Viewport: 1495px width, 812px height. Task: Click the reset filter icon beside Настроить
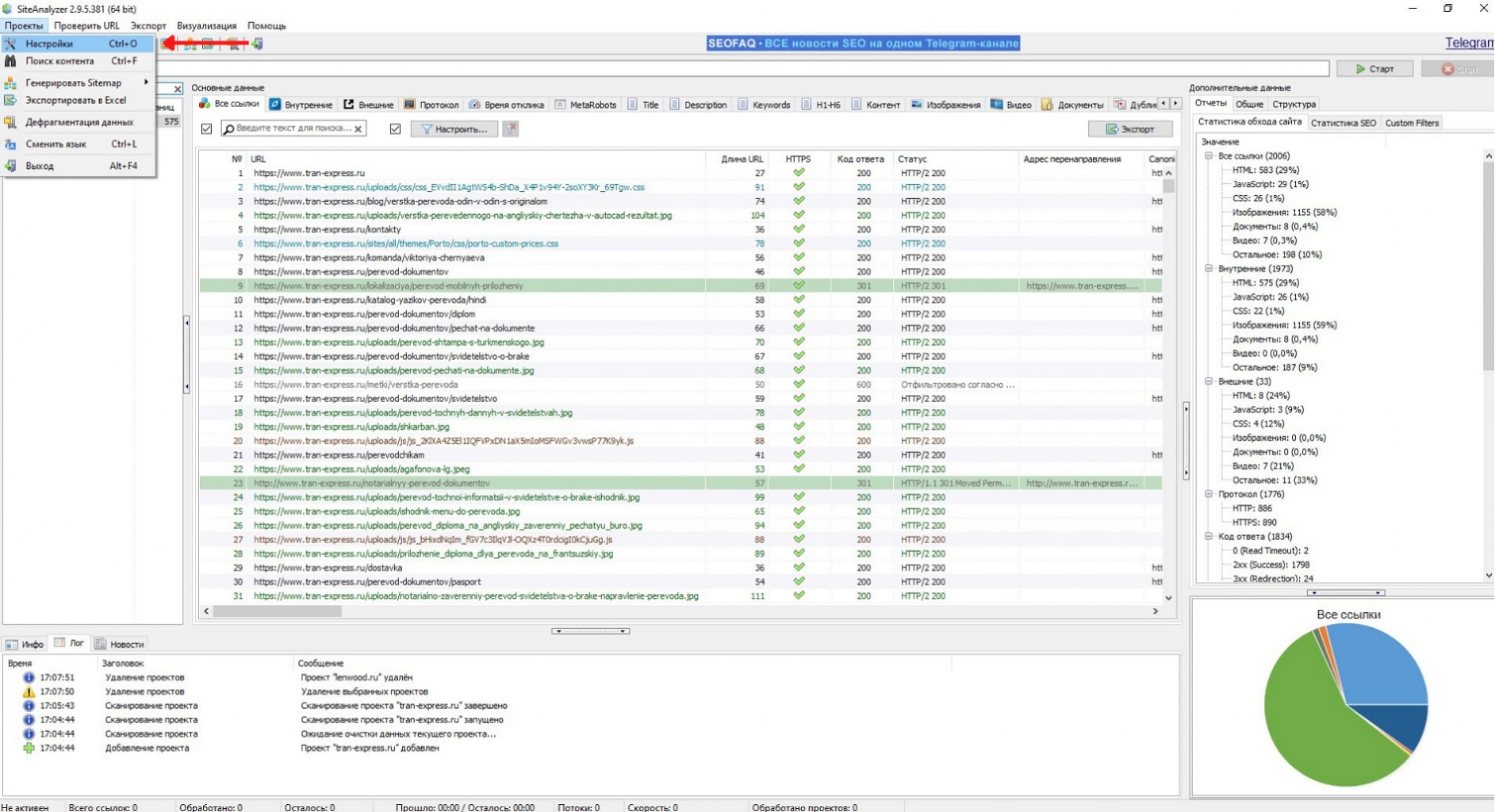[510, 128]
